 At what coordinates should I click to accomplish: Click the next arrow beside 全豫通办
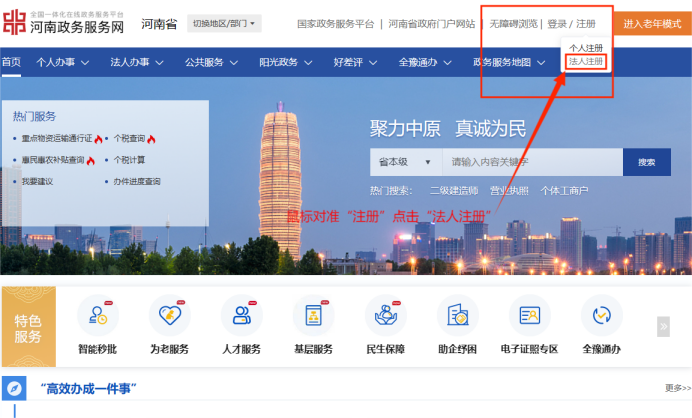pos(663,326)
